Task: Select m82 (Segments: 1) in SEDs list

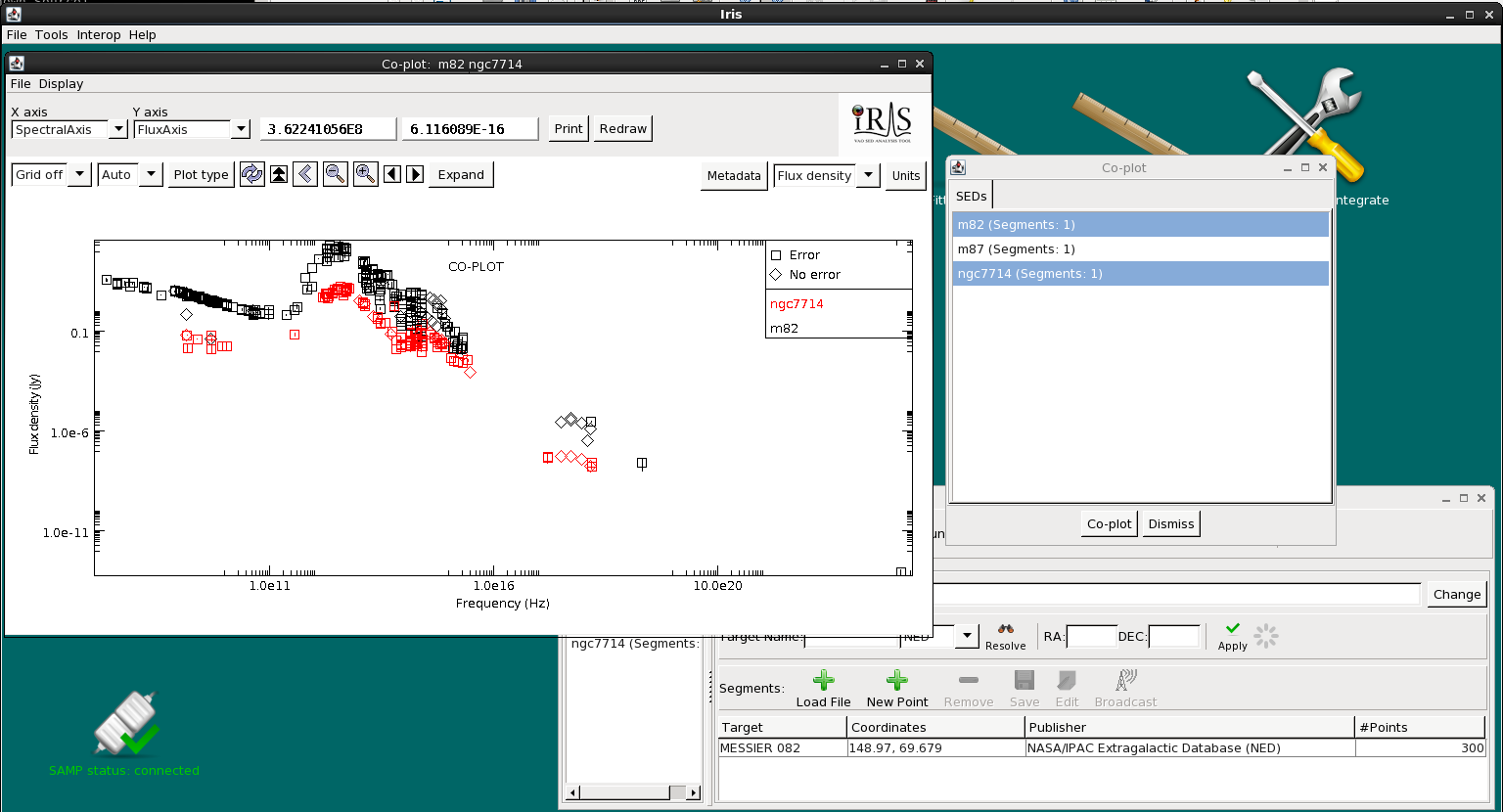Action: (x=1141, y=224)
